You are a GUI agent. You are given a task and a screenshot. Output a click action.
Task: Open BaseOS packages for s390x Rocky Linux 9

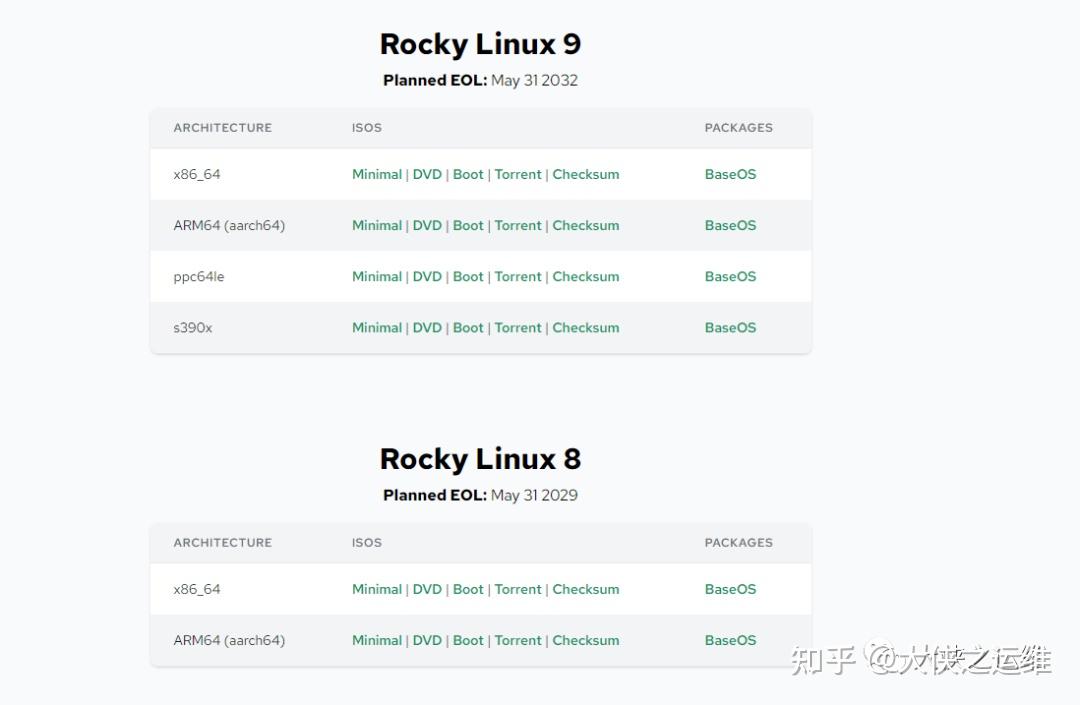tap(729, 327)
